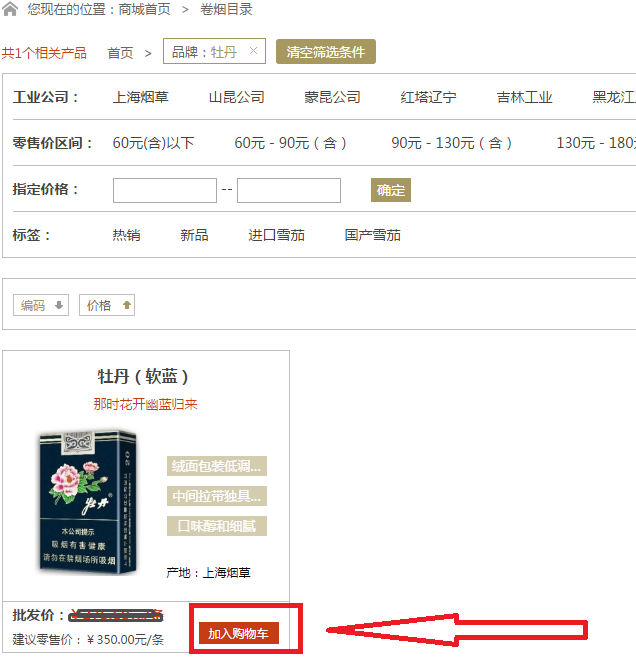Select the 热销 tag
Image resolution: width=636 pixels, height=663 pixels.
pos(126,235)
